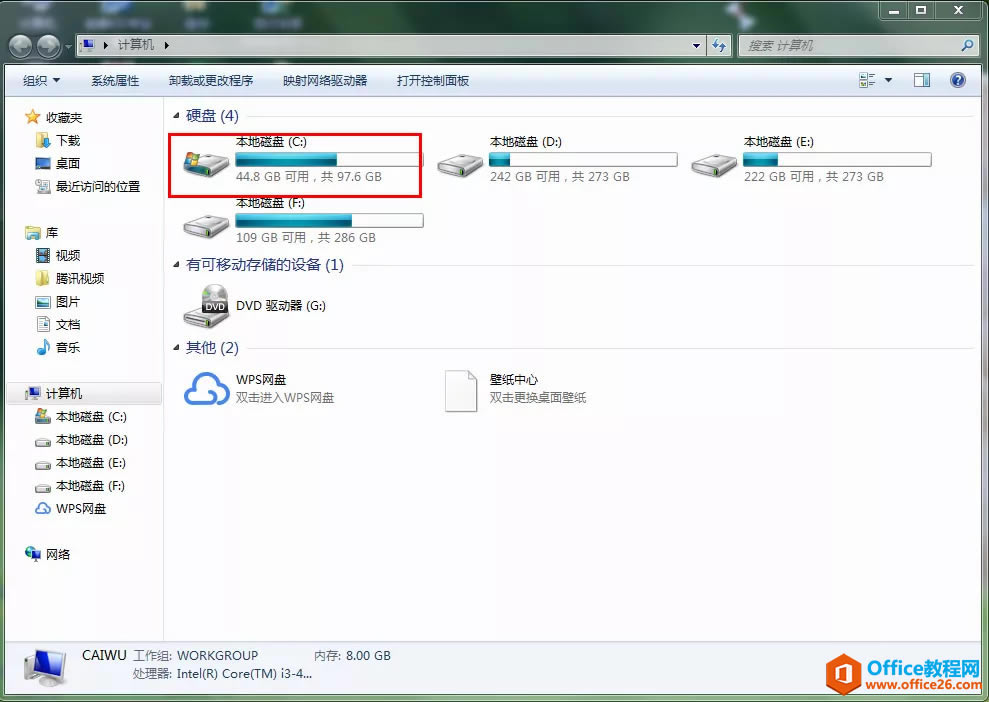Screen dimensions: 989x702
Task: Open Local Disk (D:) drive icon
Action: pos(460,166)
